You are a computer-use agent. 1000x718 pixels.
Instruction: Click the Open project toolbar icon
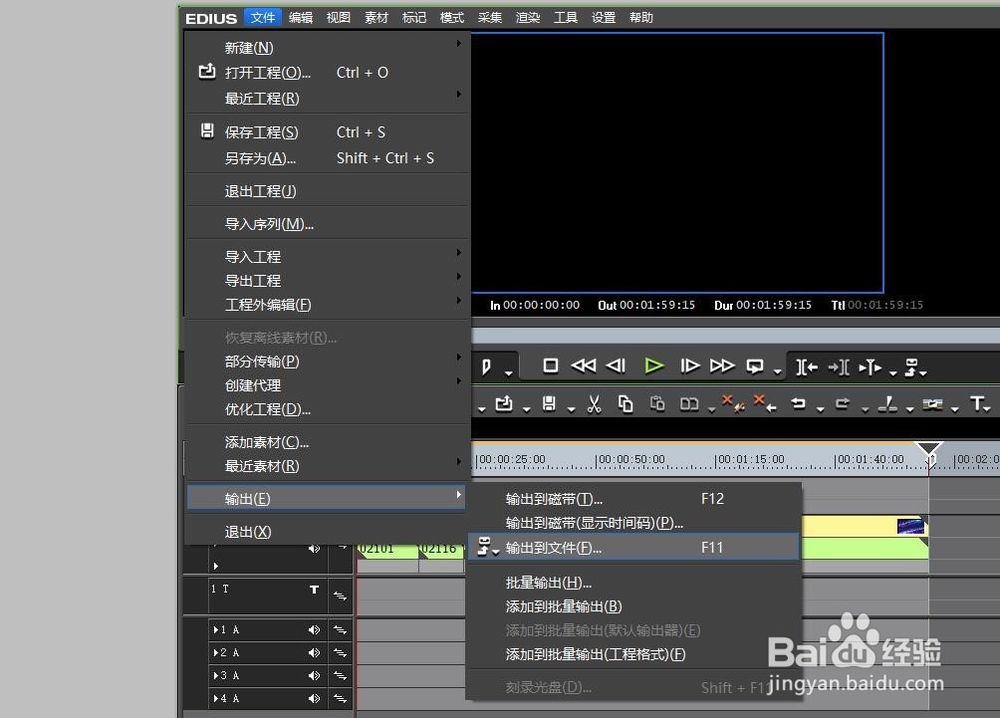(x=504, y=404)
